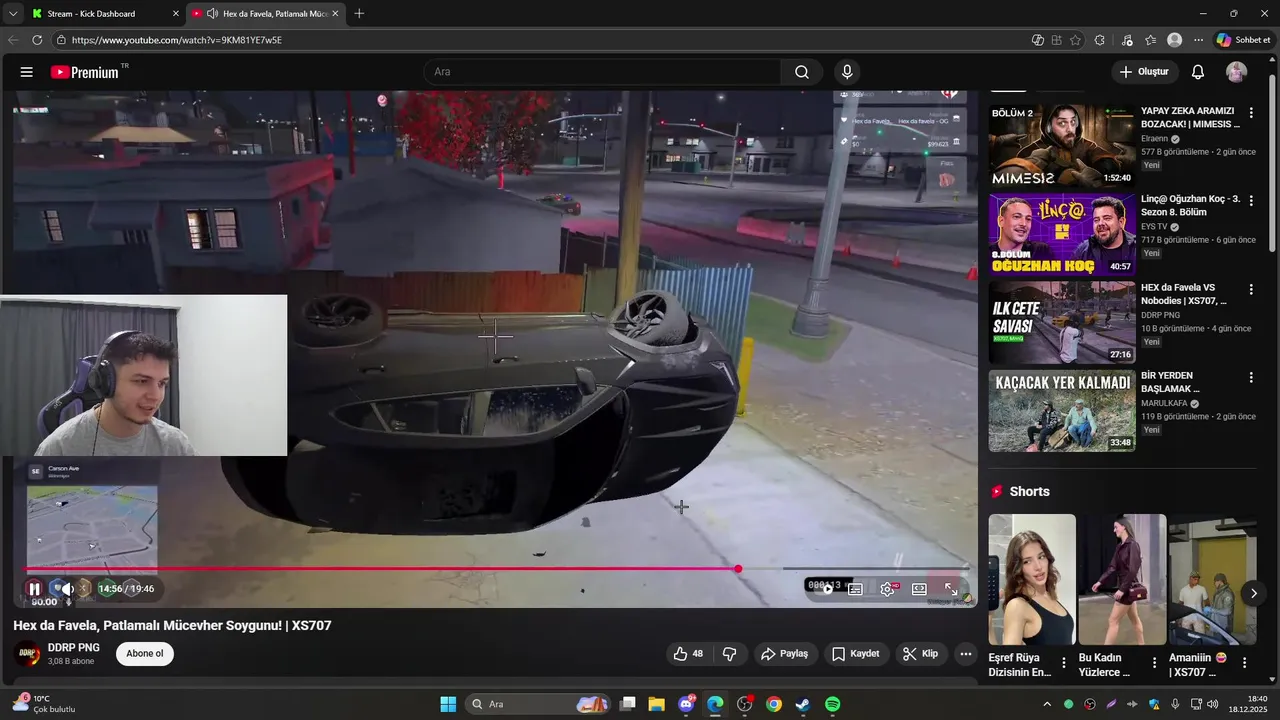
Task: Open Windows Start menu
Action: tap(448, 704)
